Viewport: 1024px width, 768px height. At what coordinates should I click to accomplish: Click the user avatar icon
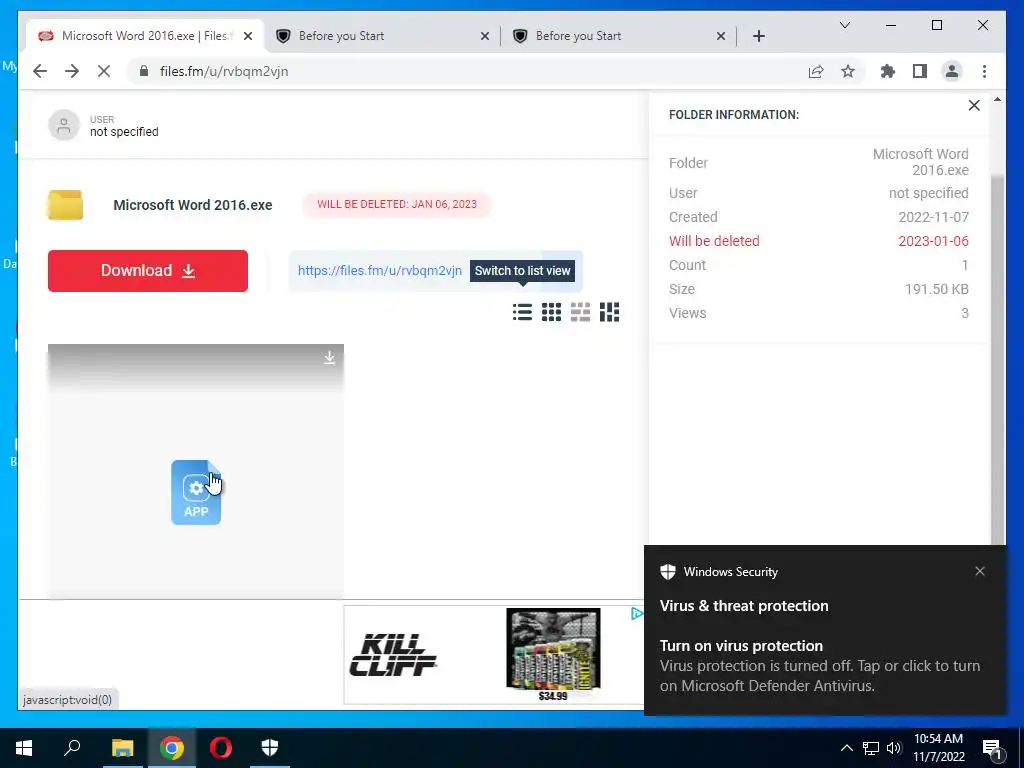64,125
